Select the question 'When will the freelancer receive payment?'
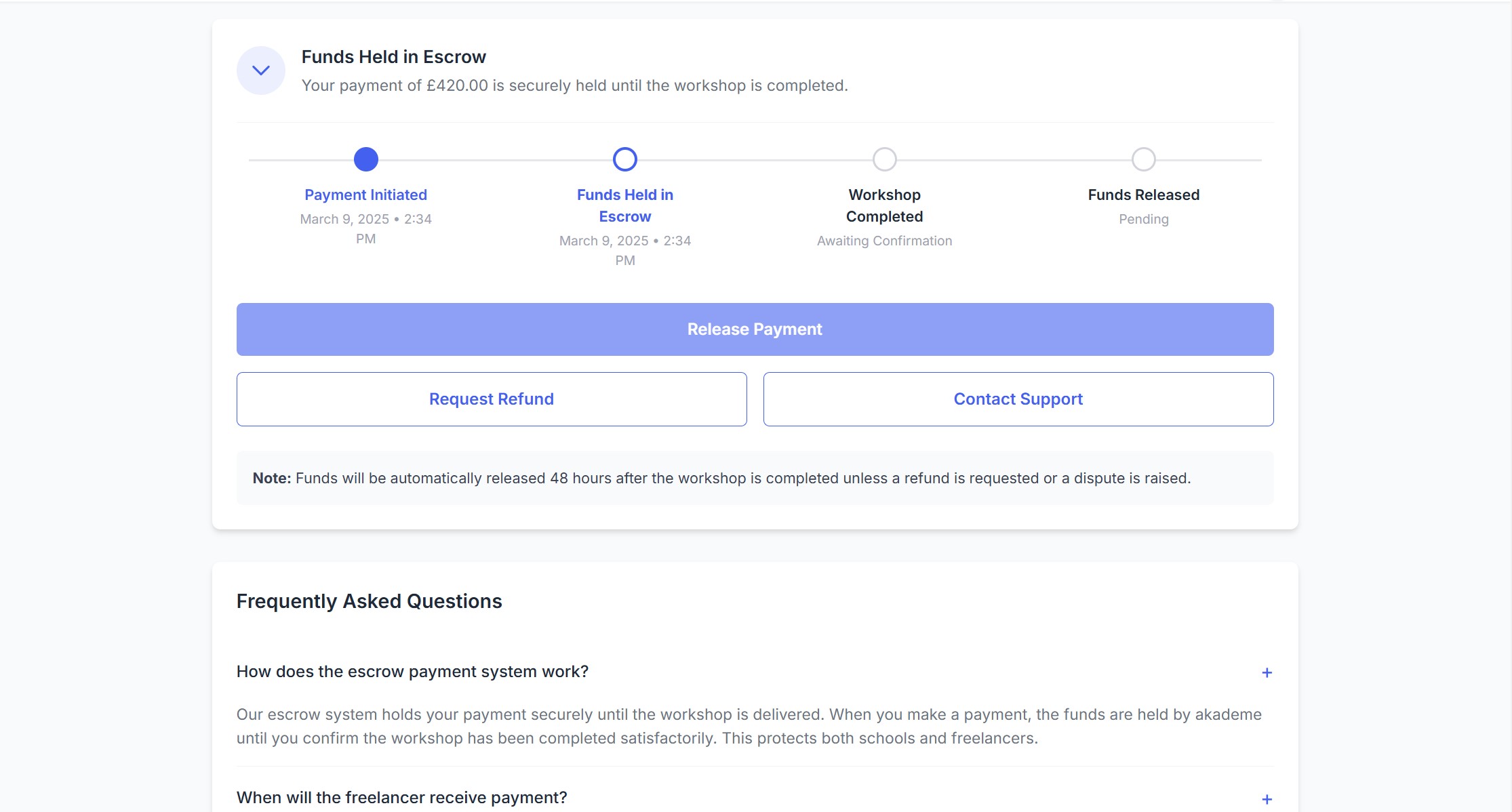This screenshot has height=812, width=1512. tap(401, 798)
